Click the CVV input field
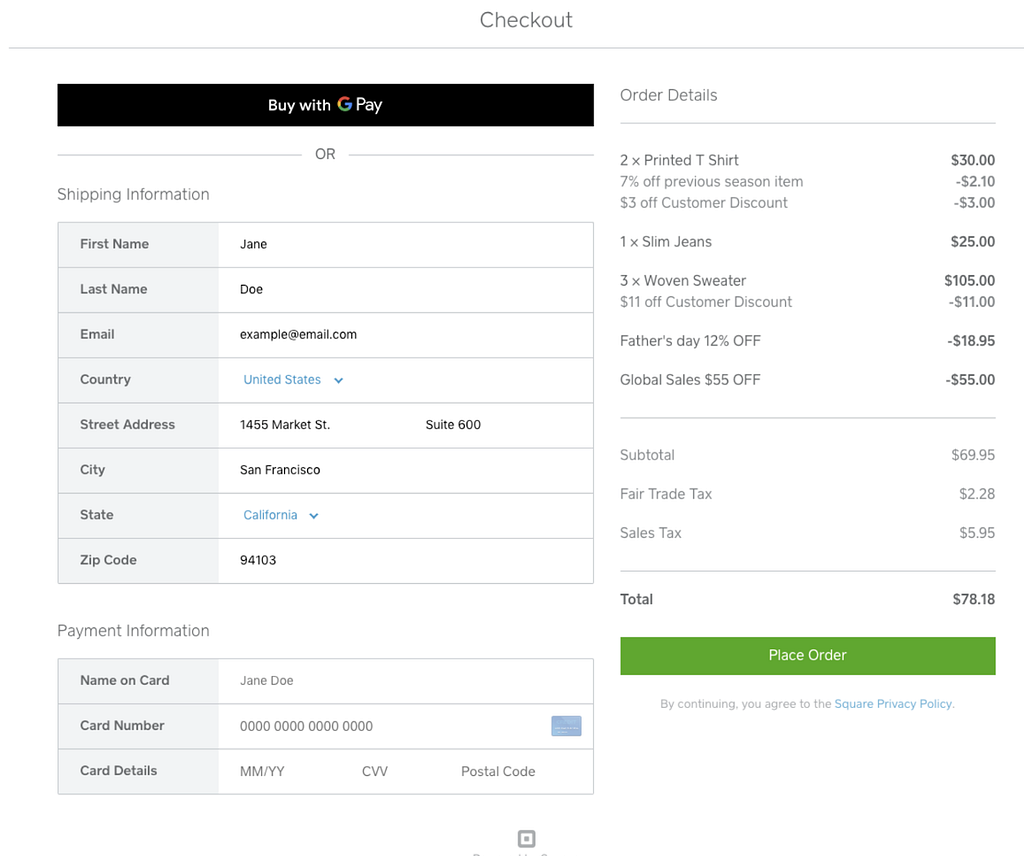 (x=392, y=770)
